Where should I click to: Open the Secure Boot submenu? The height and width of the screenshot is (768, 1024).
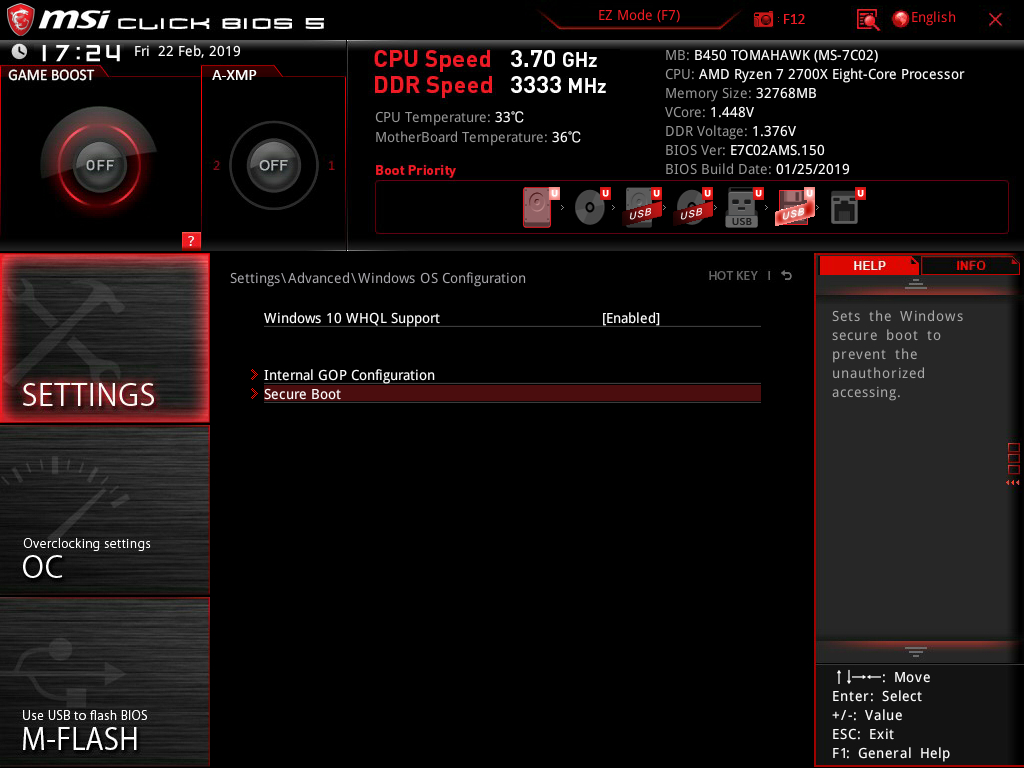click(x=302, y=394)
